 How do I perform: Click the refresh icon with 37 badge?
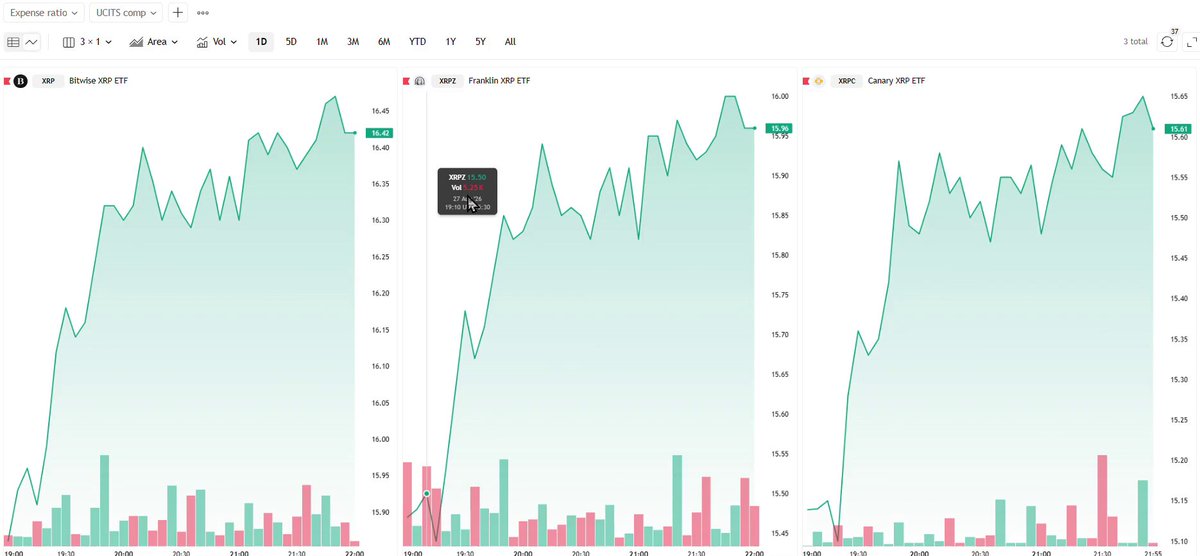pyautogui.click(x=1167, y=41)
